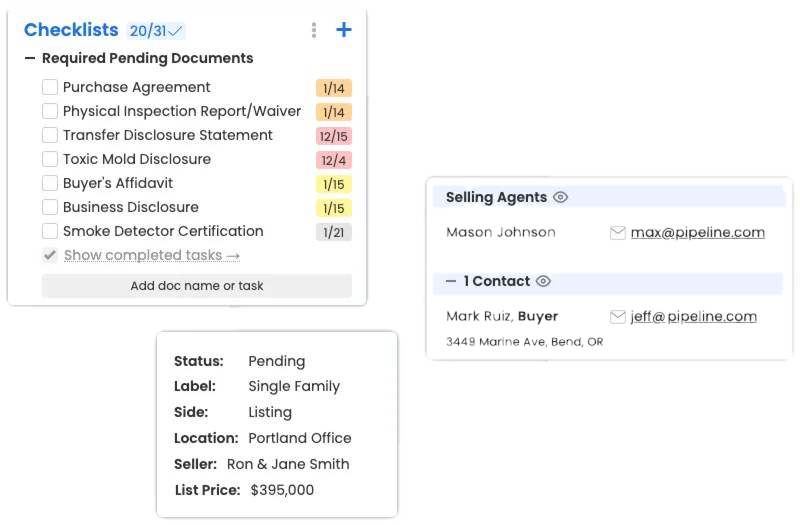Click the plus icon to add checklist
800x525 pixels.
(343, 30)
